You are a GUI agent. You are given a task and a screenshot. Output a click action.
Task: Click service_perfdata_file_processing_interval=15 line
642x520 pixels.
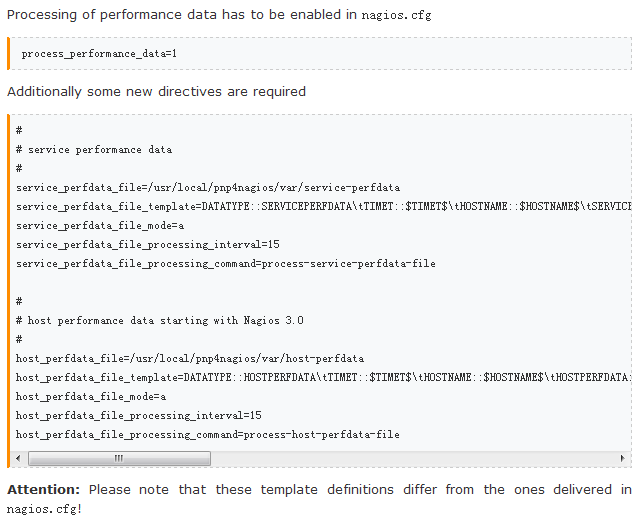[x=147, y=244]
